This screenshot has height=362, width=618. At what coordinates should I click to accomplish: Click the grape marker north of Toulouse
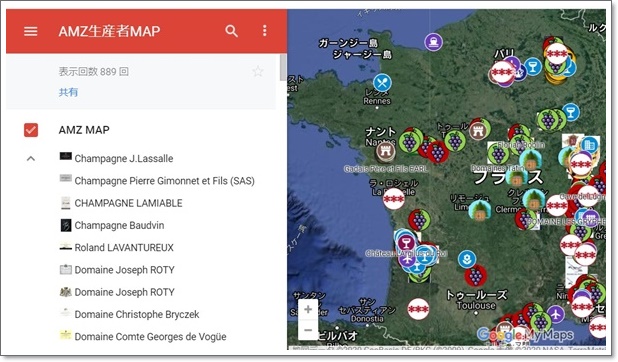pyautogui.click(x=476, y=275)
